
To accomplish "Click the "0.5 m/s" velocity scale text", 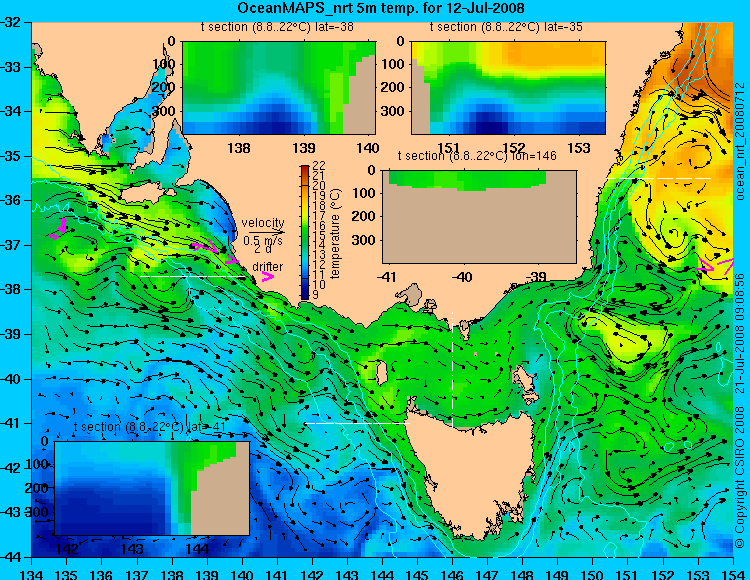I will [x=263, y=241].
